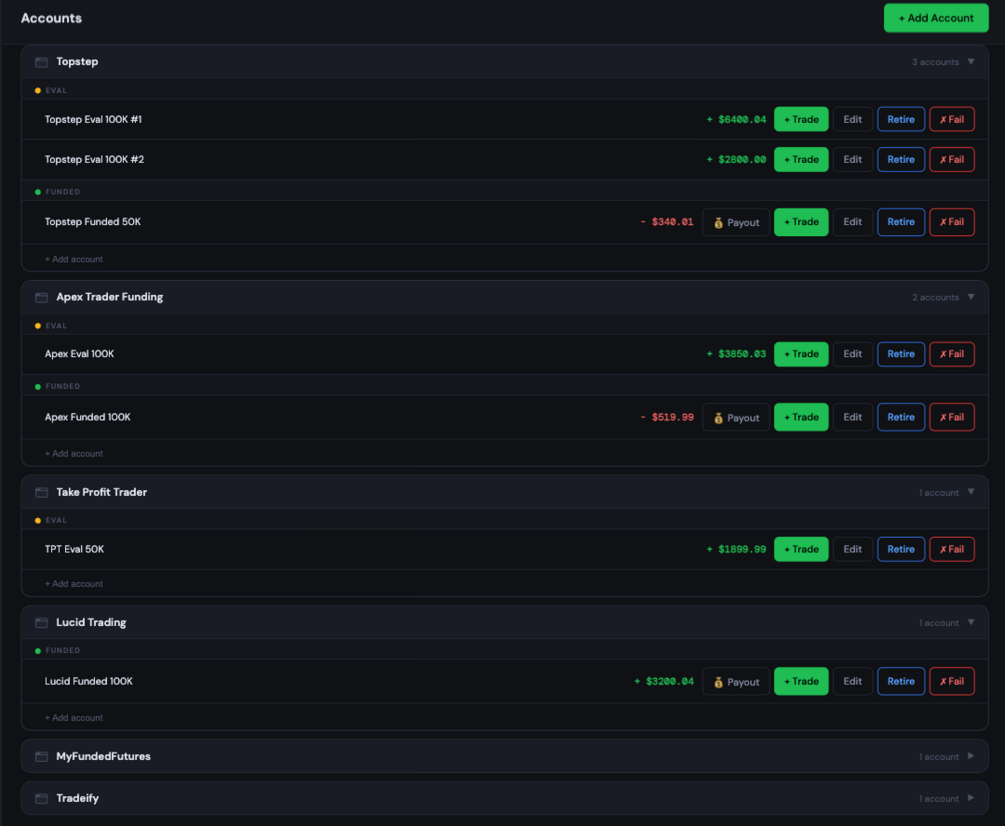
Task: Collapse the Apex Trader Funding group
Action: [x=971, y=297]
